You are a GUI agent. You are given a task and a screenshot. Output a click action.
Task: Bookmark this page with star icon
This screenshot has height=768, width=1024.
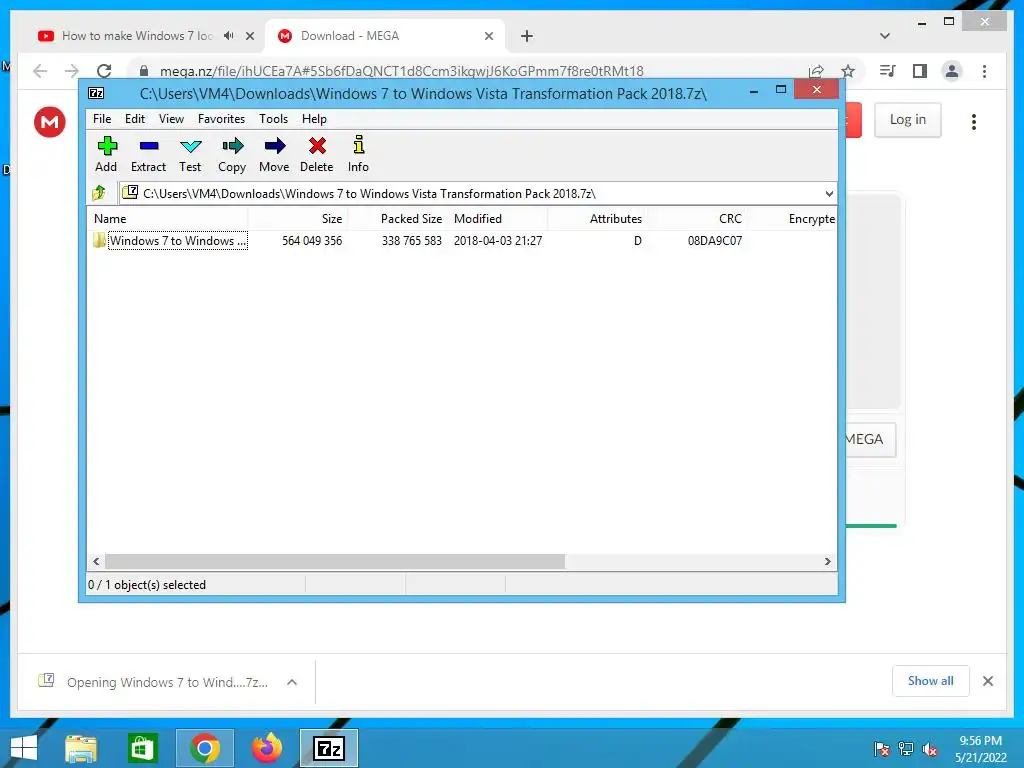point(848,71)
